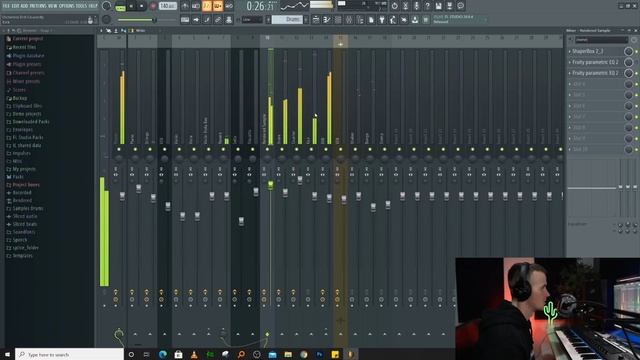Expand ShaperBox 2_3 effect slot arrow
Image resolution: width=640 pixels, height=360 pixels.
[x=570, y=51]
